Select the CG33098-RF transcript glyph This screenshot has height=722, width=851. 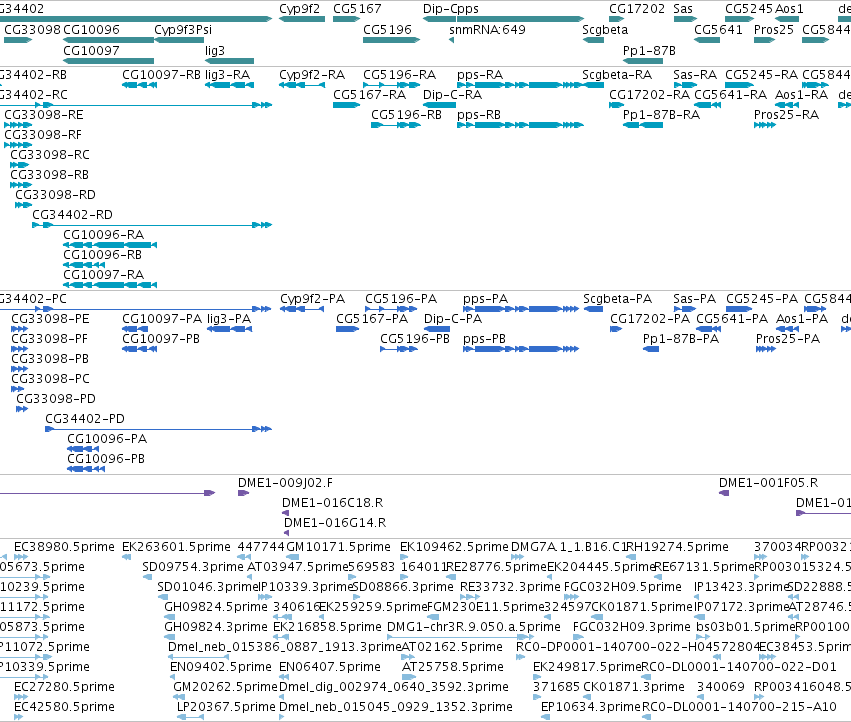tap(18, 145)
